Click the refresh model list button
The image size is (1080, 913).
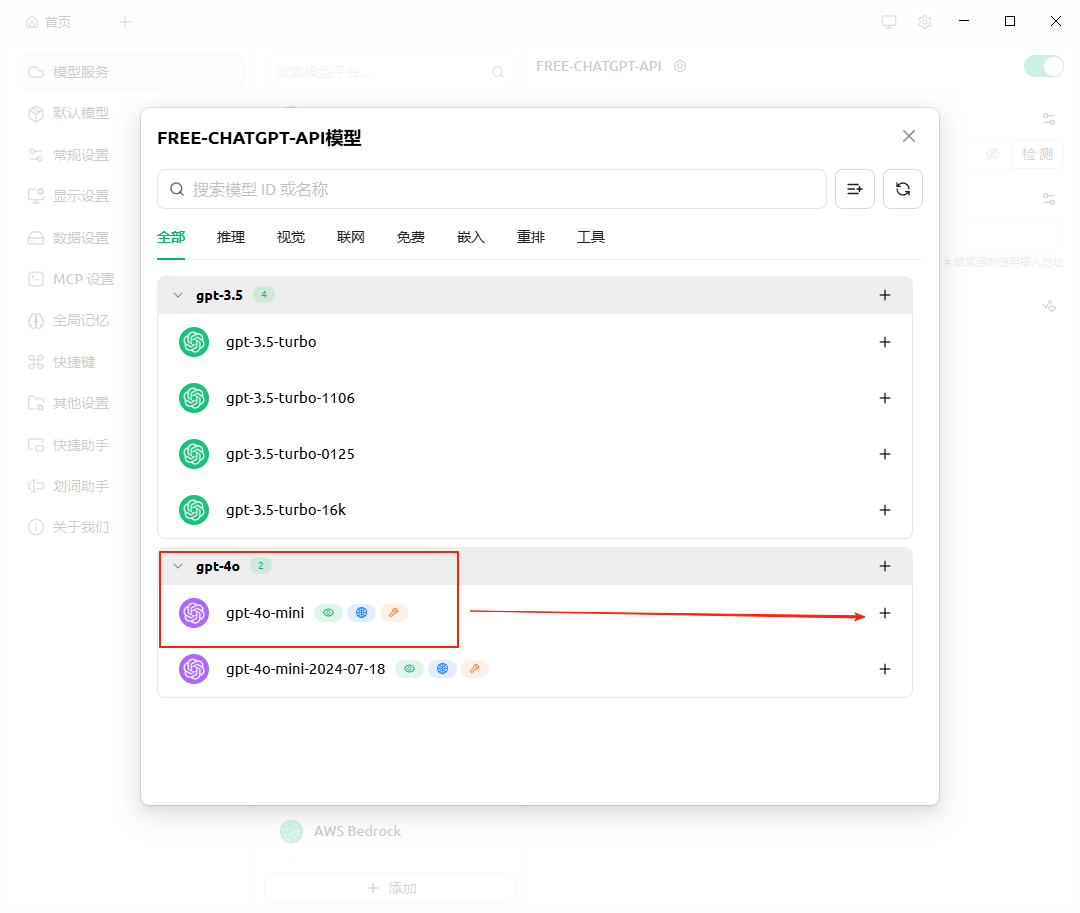click(903, 189)
